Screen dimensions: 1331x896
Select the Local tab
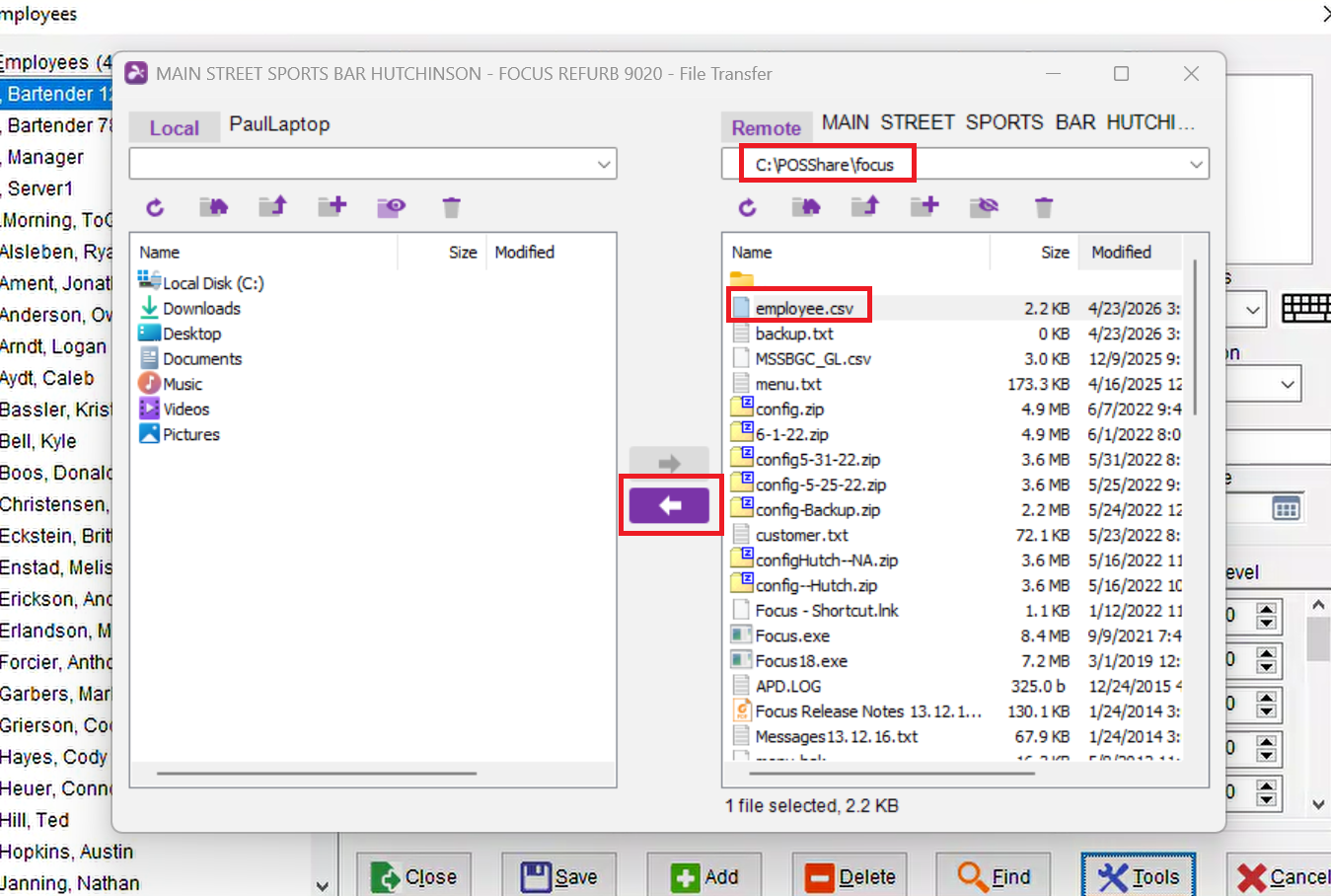175,128
